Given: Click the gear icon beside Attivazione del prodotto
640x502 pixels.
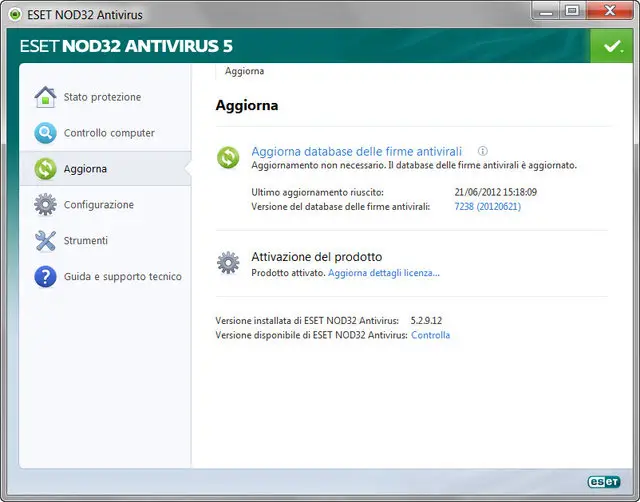Looking at the screenshot, I should point(228,262).
